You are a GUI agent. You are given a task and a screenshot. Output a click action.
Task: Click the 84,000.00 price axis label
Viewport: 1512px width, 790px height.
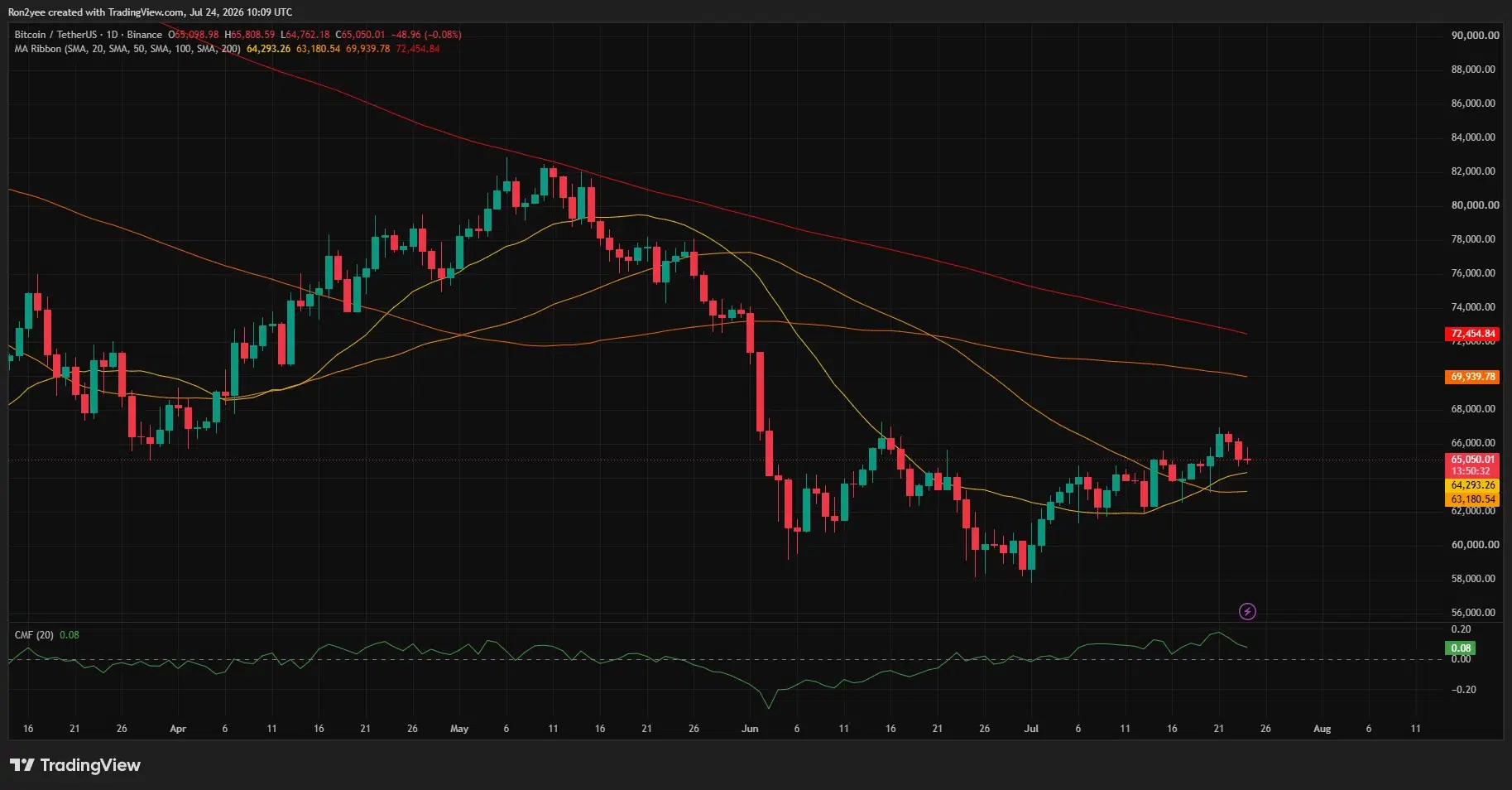pos(1473,137)
